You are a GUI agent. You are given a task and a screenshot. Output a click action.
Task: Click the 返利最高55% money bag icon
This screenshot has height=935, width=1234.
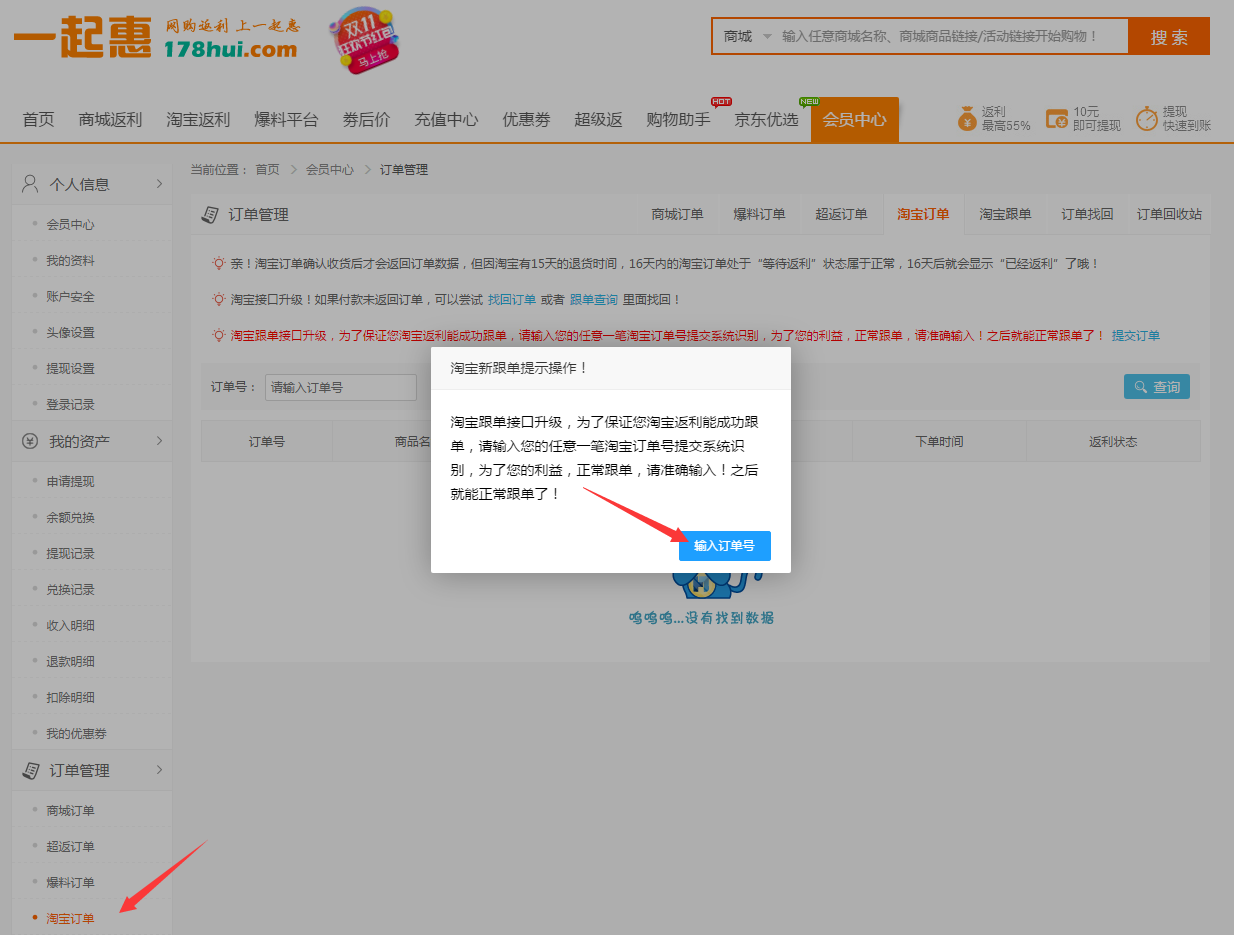click(x=967, y=119)
